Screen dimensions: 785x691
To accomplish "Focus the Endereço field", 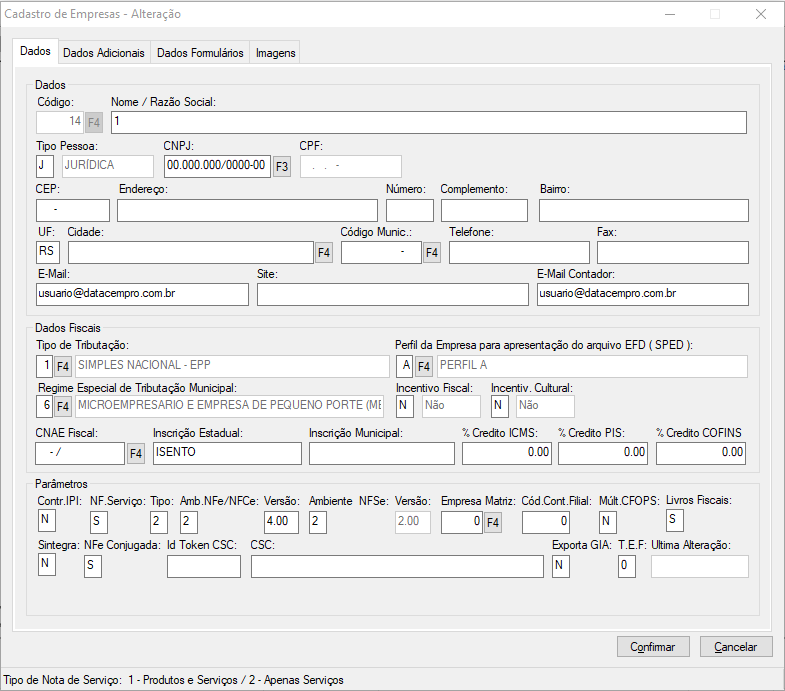I will pyautogui.click(x=247, y=210).
